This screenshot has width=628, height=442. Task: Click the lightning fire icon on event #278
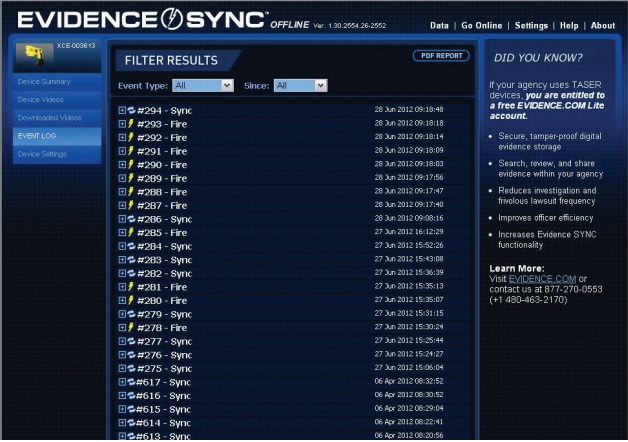point(131,327)
